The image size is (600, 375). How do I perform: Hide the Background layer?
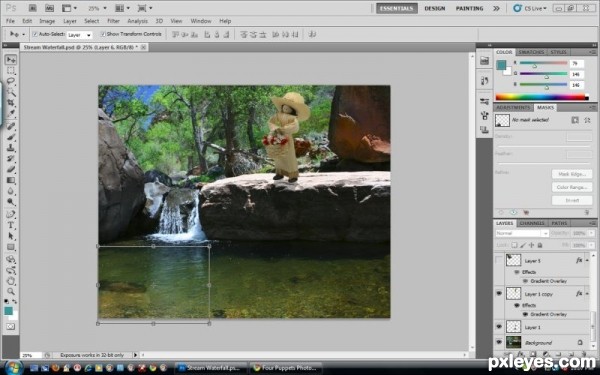pos(499,342)
